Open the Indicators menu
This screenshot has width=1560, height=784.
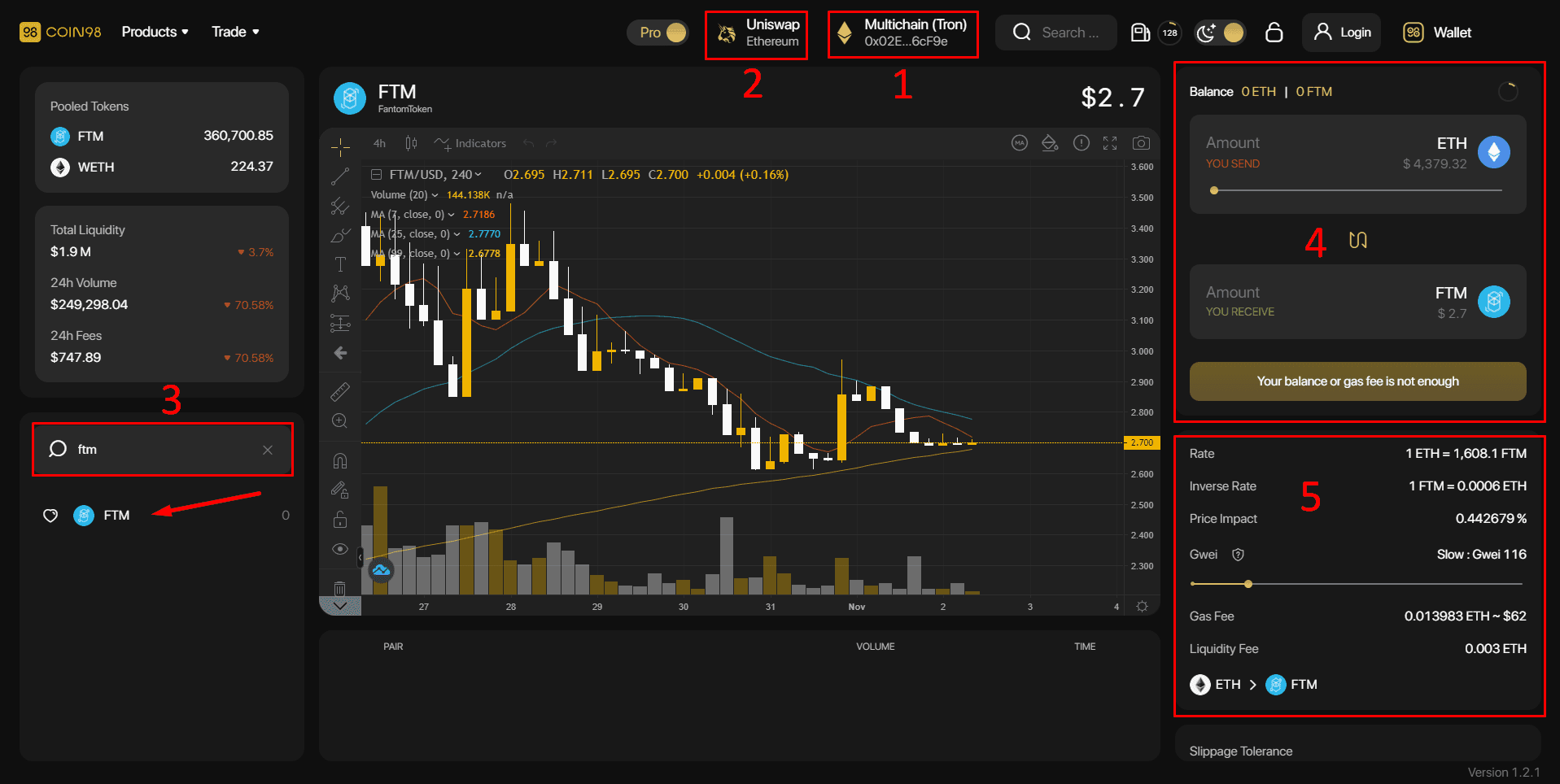(x=470, y=143)
